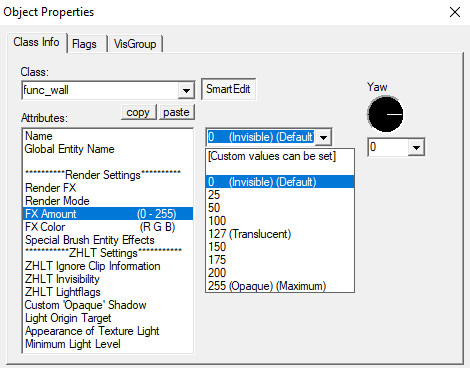Select Appearance of Texture Light attribute

click(108, 331)
